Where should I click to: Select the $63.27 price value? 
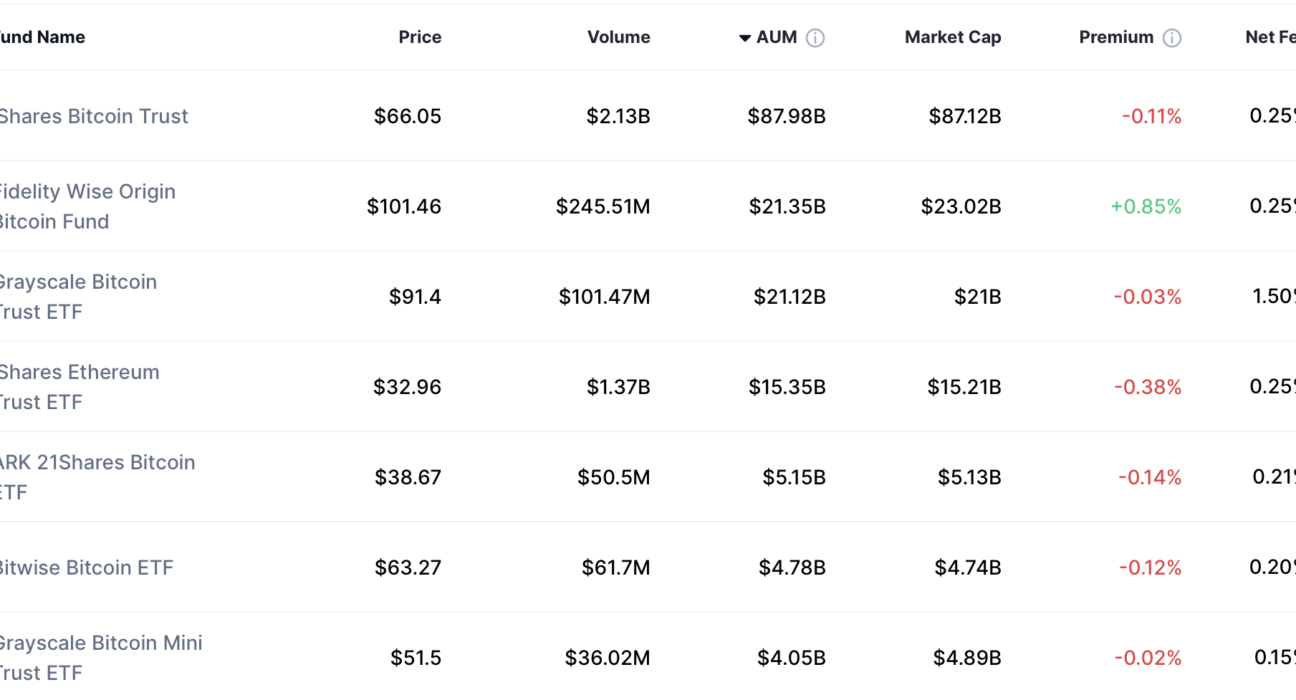coord(408,567)
